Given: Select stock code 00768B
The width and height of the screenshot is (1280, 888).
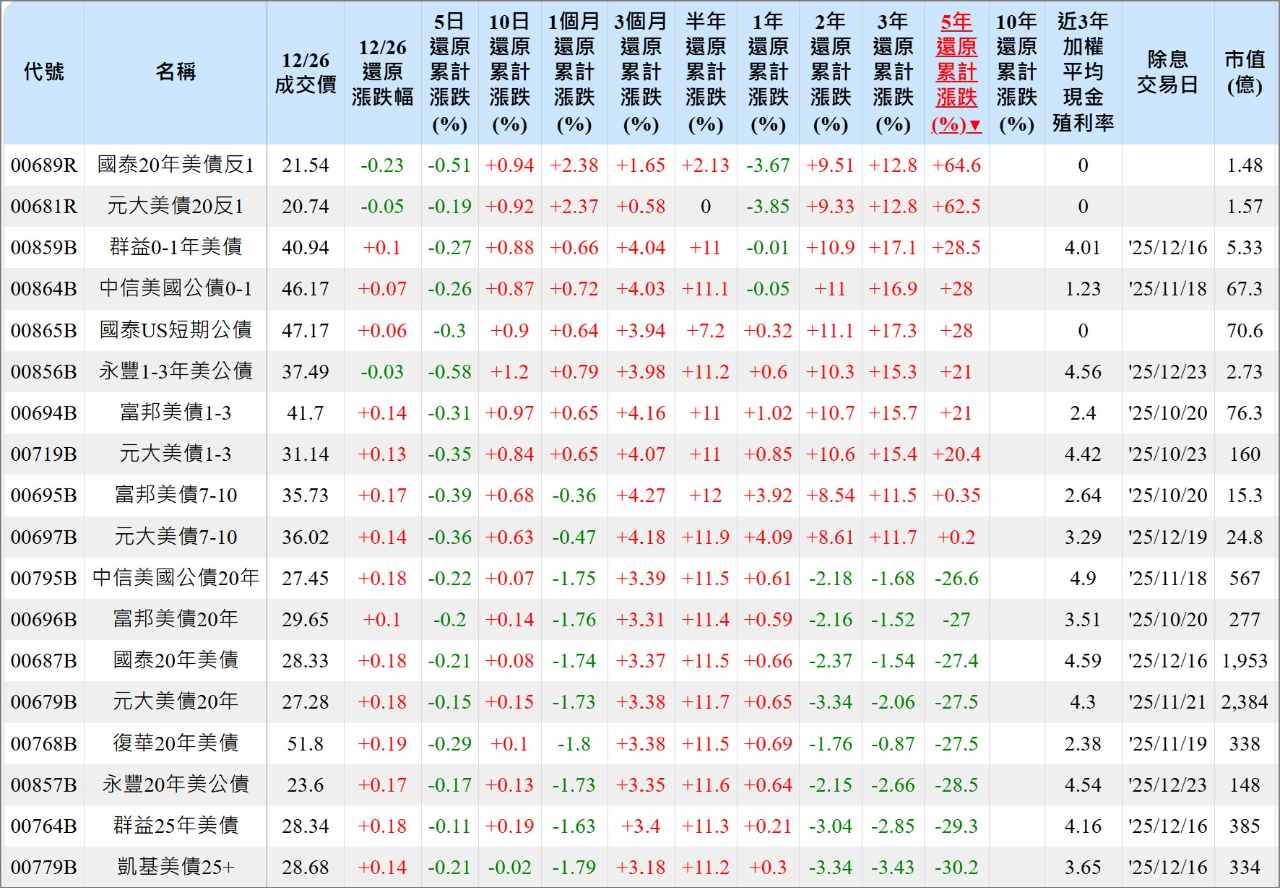Looking at the screenshot, I should 43,743.
